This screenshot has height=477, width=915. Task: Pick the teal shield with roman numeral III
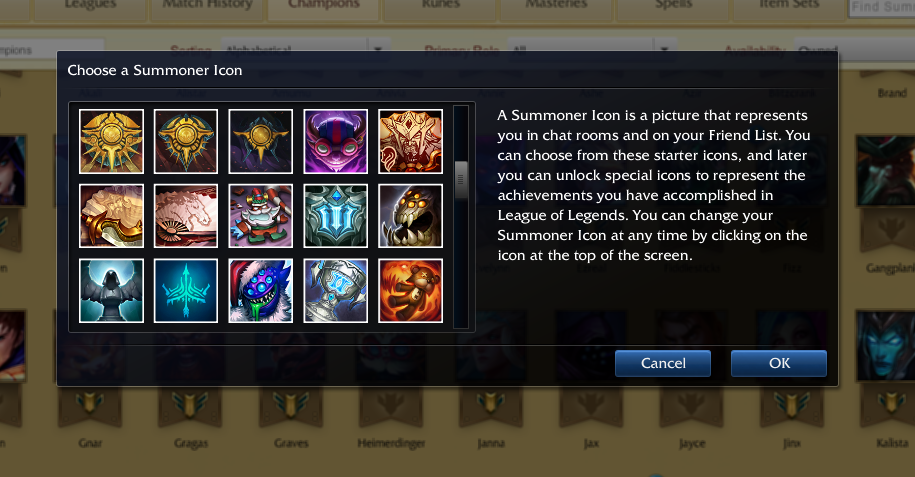point(336,216)
